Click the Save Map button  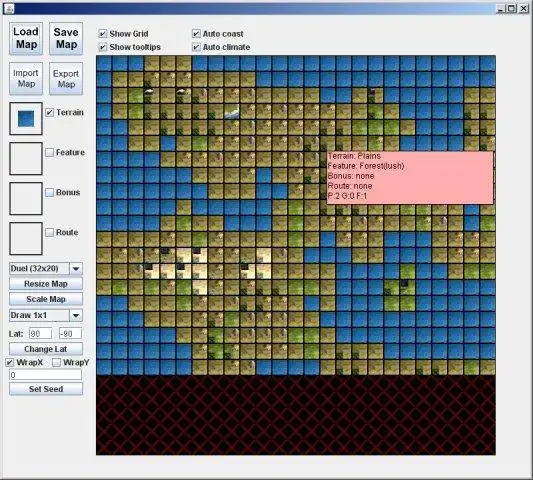[66, 38]
